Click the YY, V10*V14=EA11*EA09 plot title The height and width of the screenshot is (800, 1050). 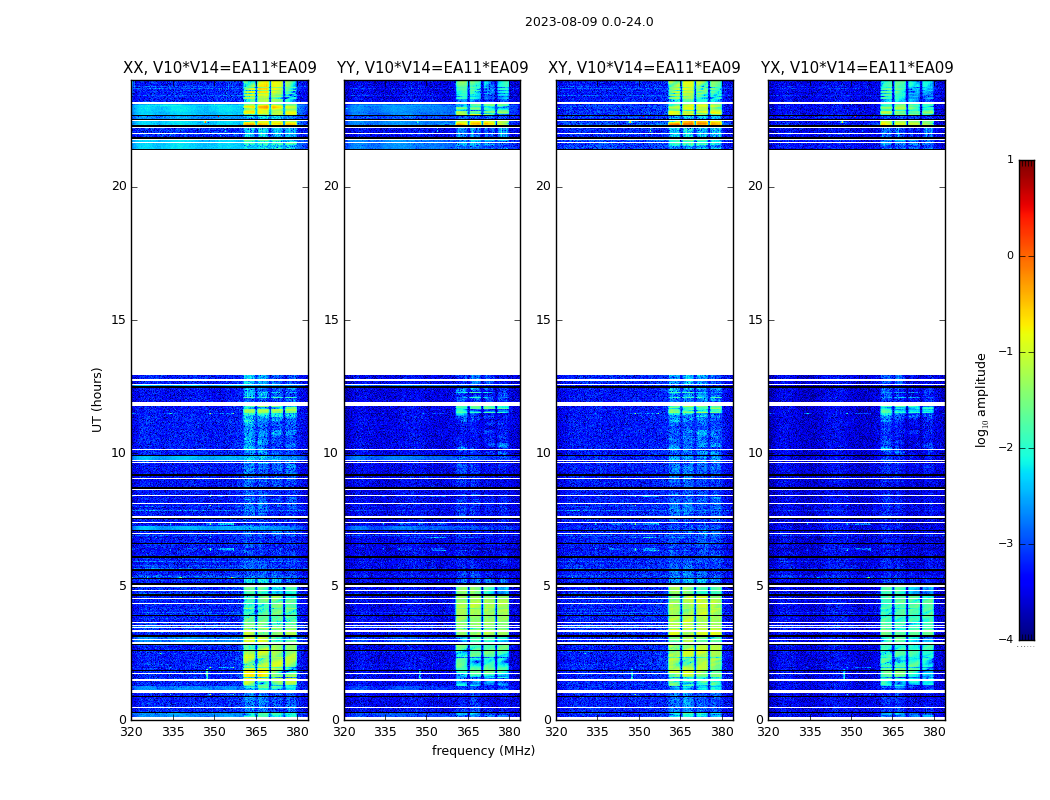(x=432, y=68)
